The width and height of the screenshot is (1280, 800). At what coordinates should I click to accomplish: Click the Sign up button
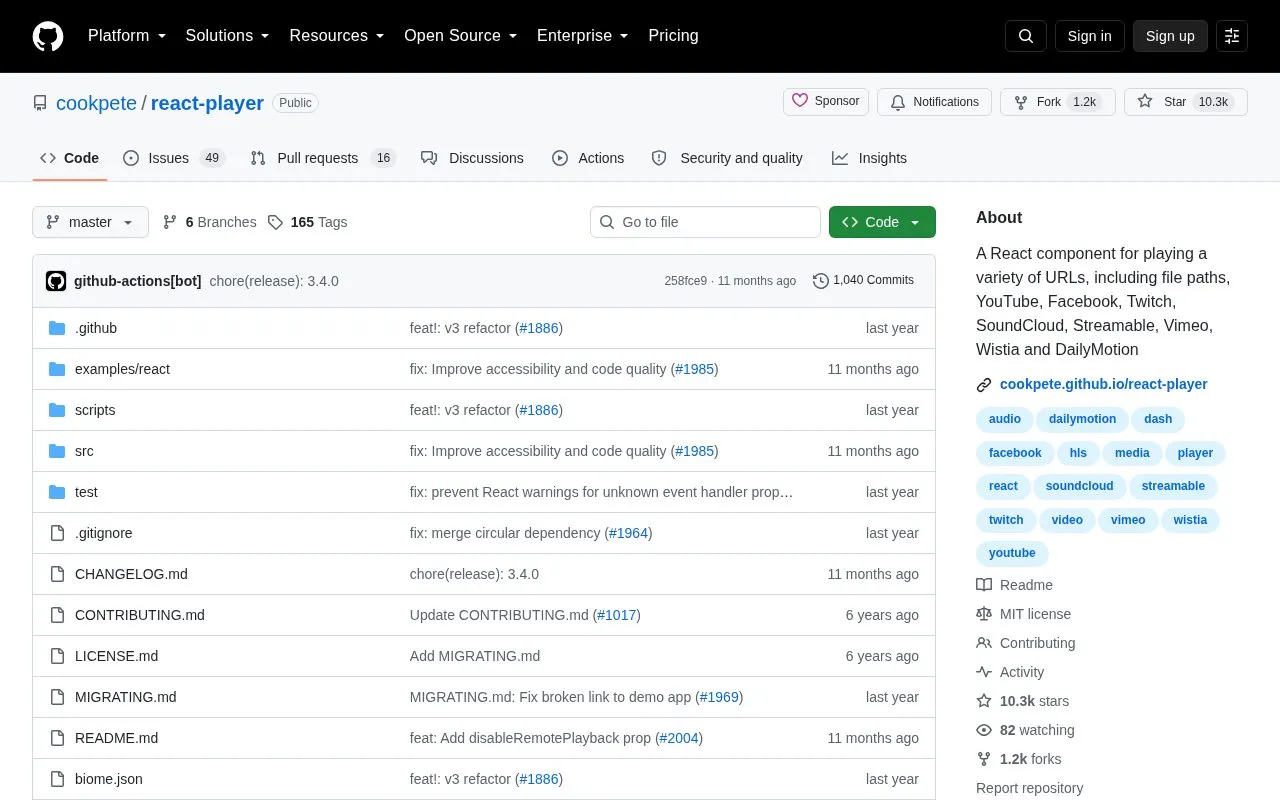[1170, 36]
